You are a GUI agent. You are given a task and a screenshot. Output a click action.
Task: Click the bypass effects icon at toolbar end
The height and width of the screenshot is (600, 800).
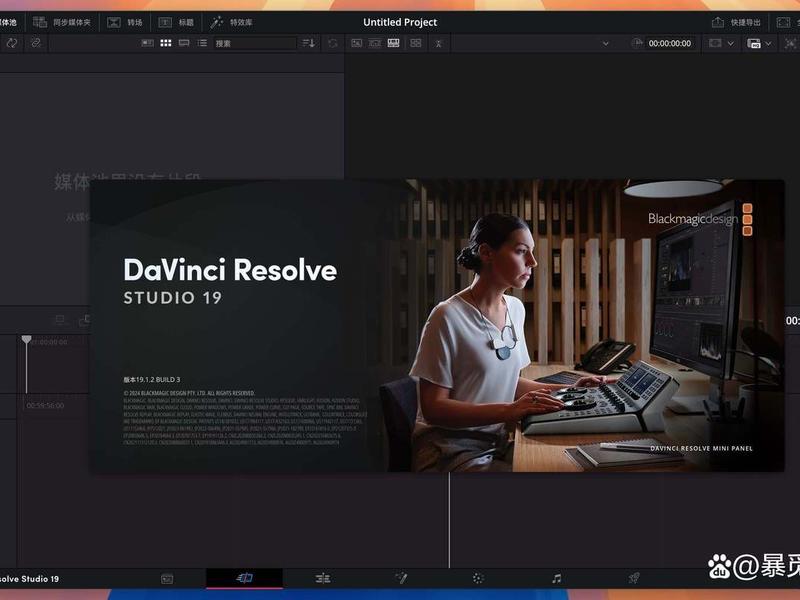(790, 43)
